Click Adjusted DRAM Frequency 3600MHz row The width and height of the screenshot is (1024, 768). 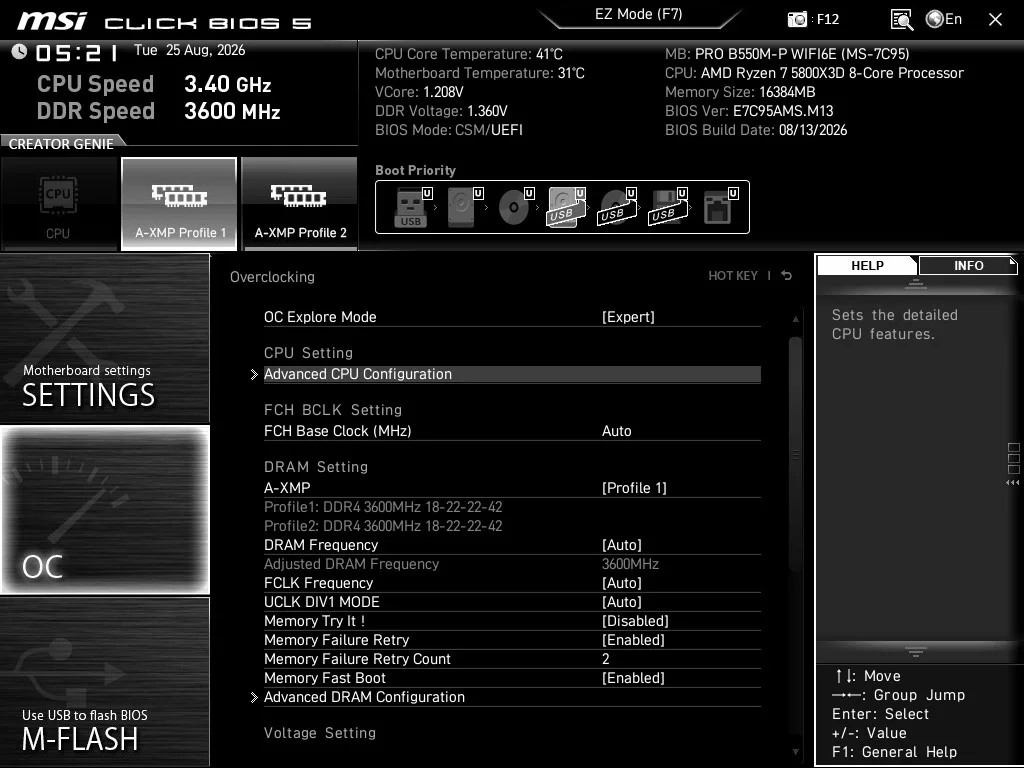(x=512, y=564)
